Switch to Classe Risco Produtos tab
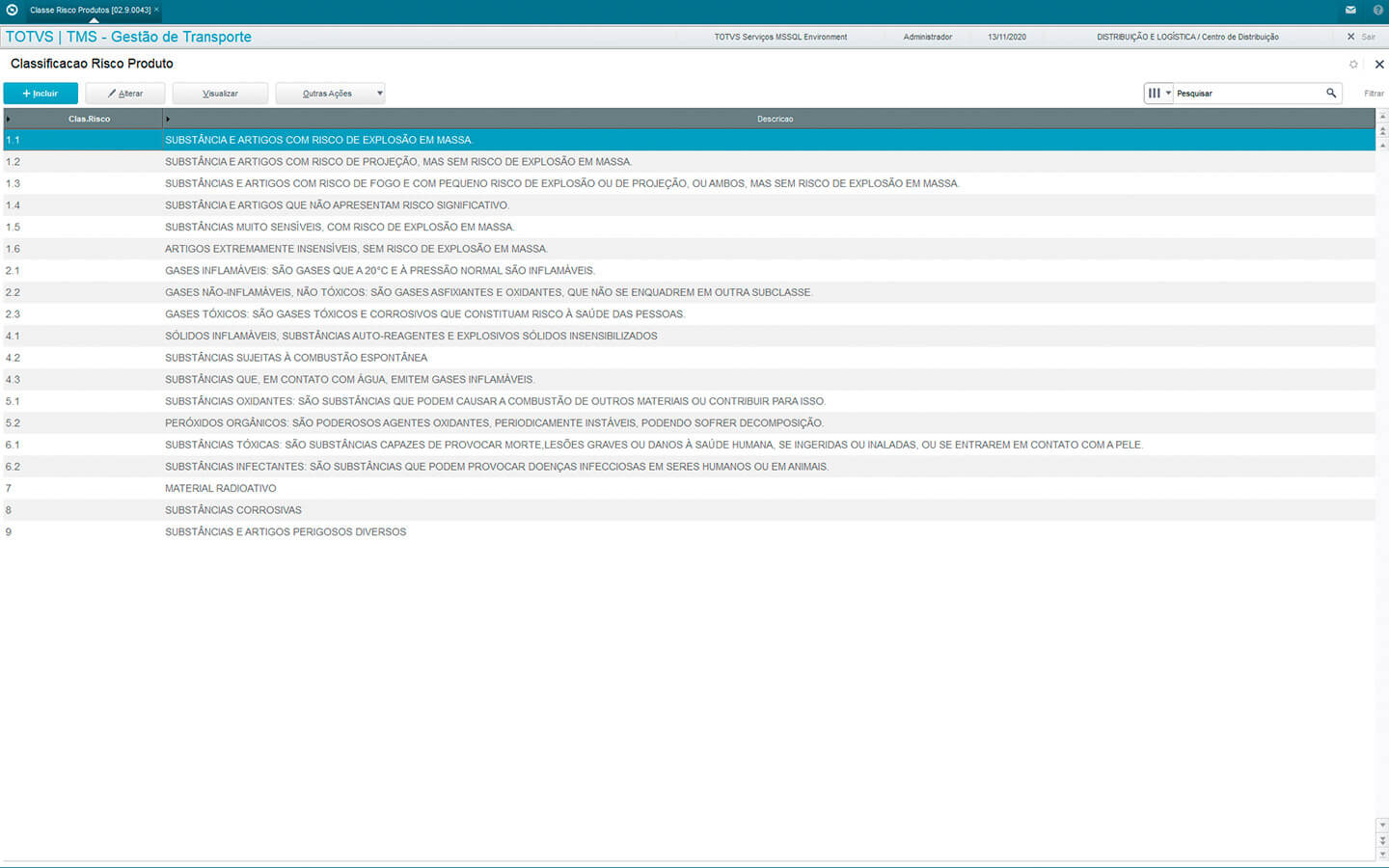This screenshot has height=868, width=1389. (x=90, y=10)
